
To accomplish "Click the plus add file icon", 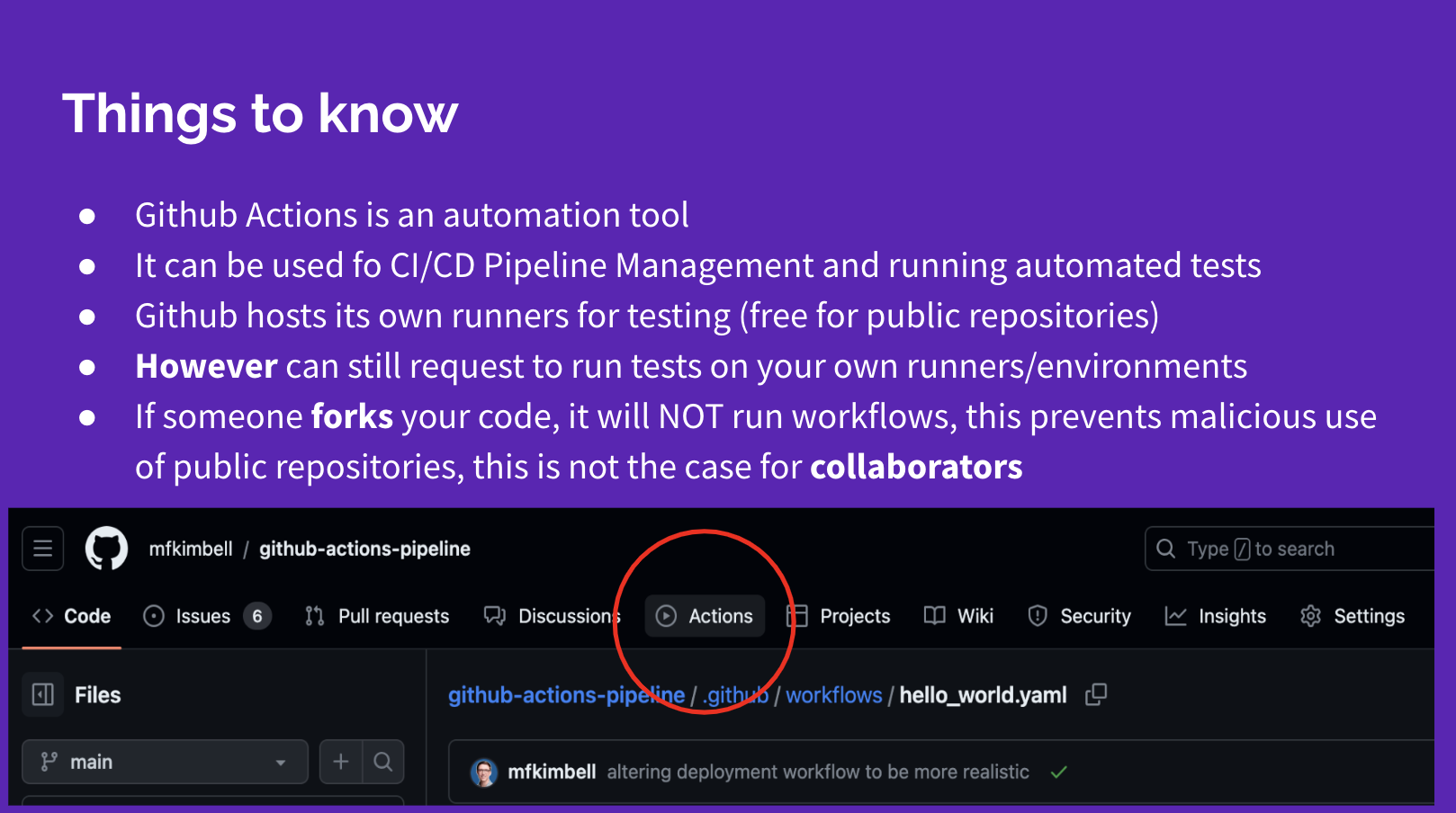I will click(x=341, y=762).
